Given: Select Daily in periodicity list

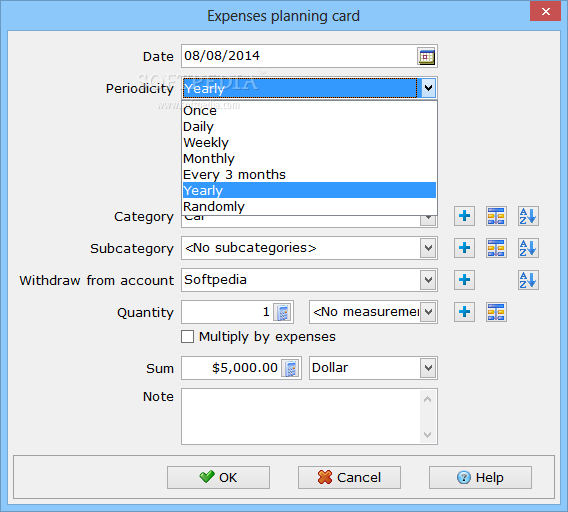Looking at the screenshot, I should click(x=309, y=126).
